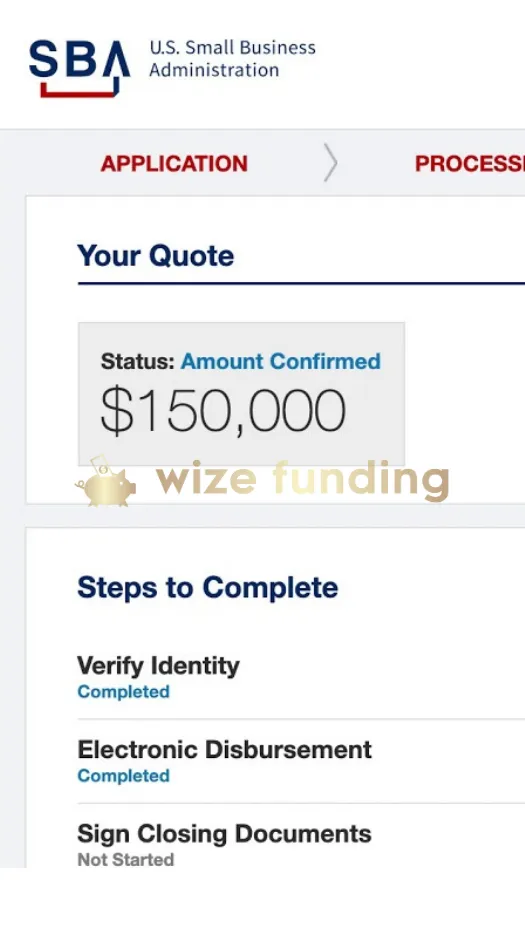Open the Sign Closing Documents step
Image resolution: width=525 pixels, height=934 pixels.
[x=225, y=834]
